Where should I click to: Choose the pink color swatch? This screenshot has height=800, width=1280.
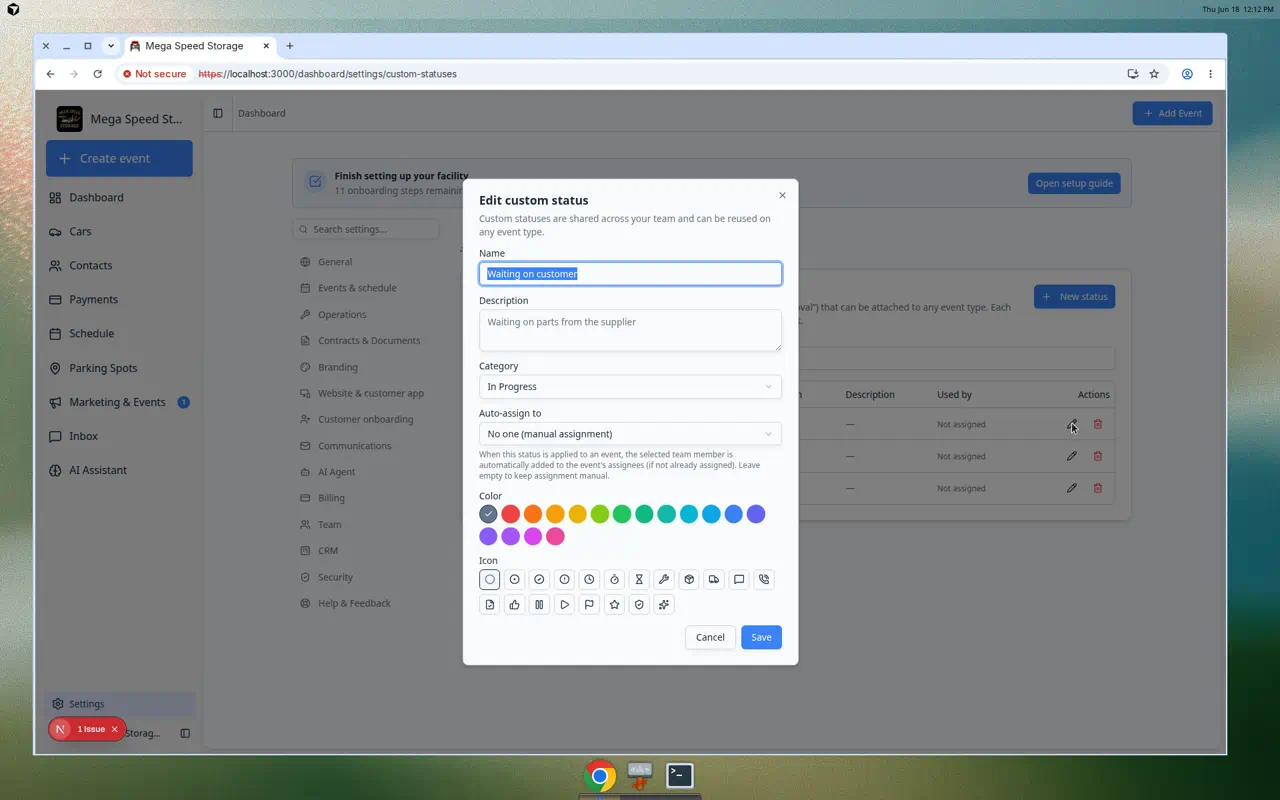555,536
